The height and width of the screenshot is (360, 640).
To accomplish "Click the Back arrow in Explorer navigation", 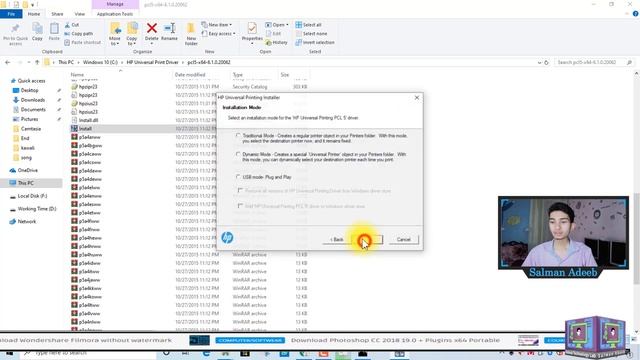I will (8, 62).
